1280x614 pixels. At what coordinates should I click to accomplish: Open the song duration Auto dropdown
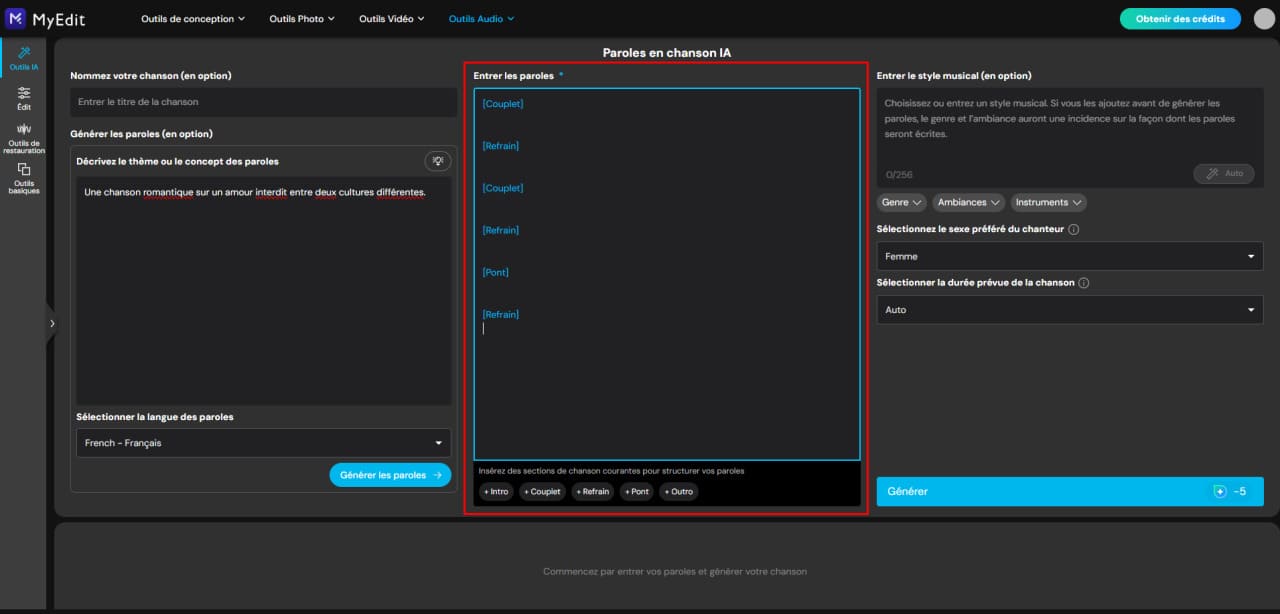click(1070, 310)
